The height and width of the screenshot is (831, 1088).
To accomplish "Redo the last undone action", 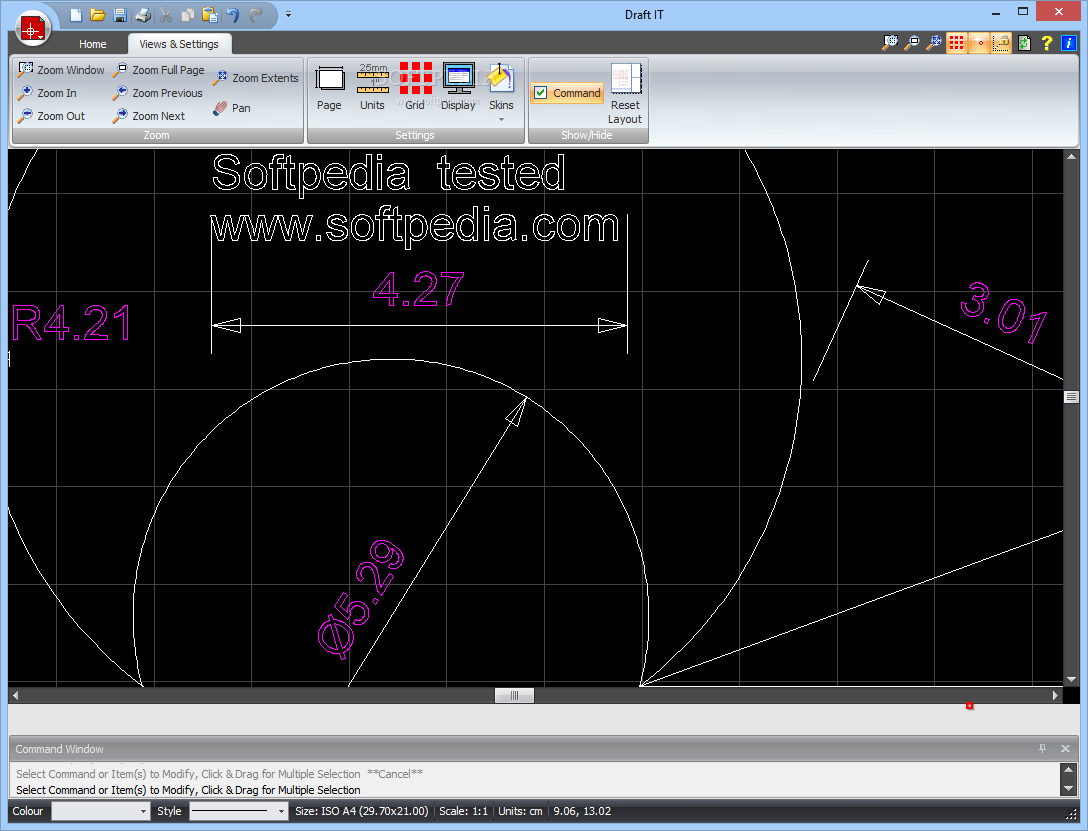I will pos(256,15).
